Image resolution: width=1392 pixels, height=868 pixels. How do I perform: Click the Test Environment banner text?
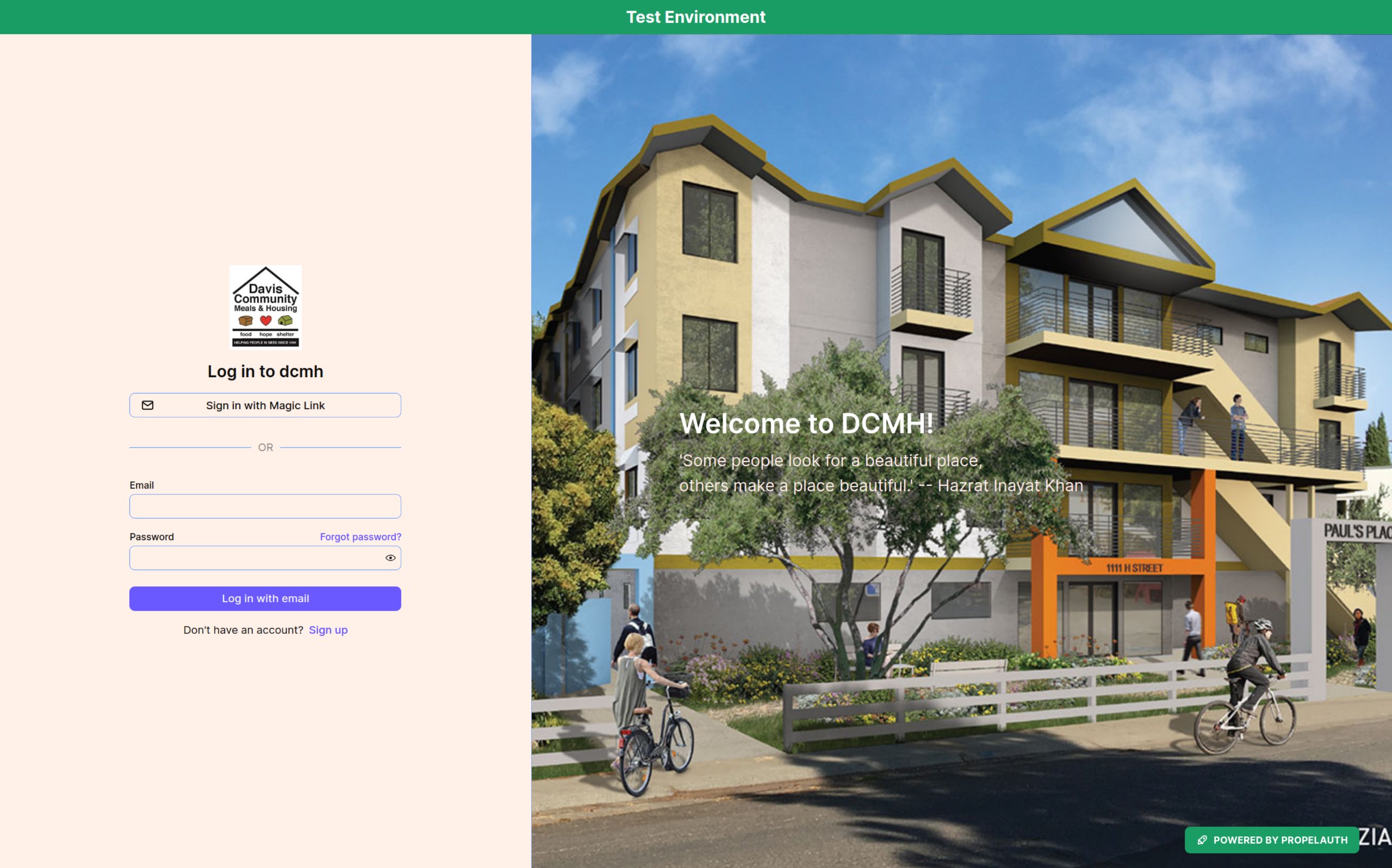(695, 17)
